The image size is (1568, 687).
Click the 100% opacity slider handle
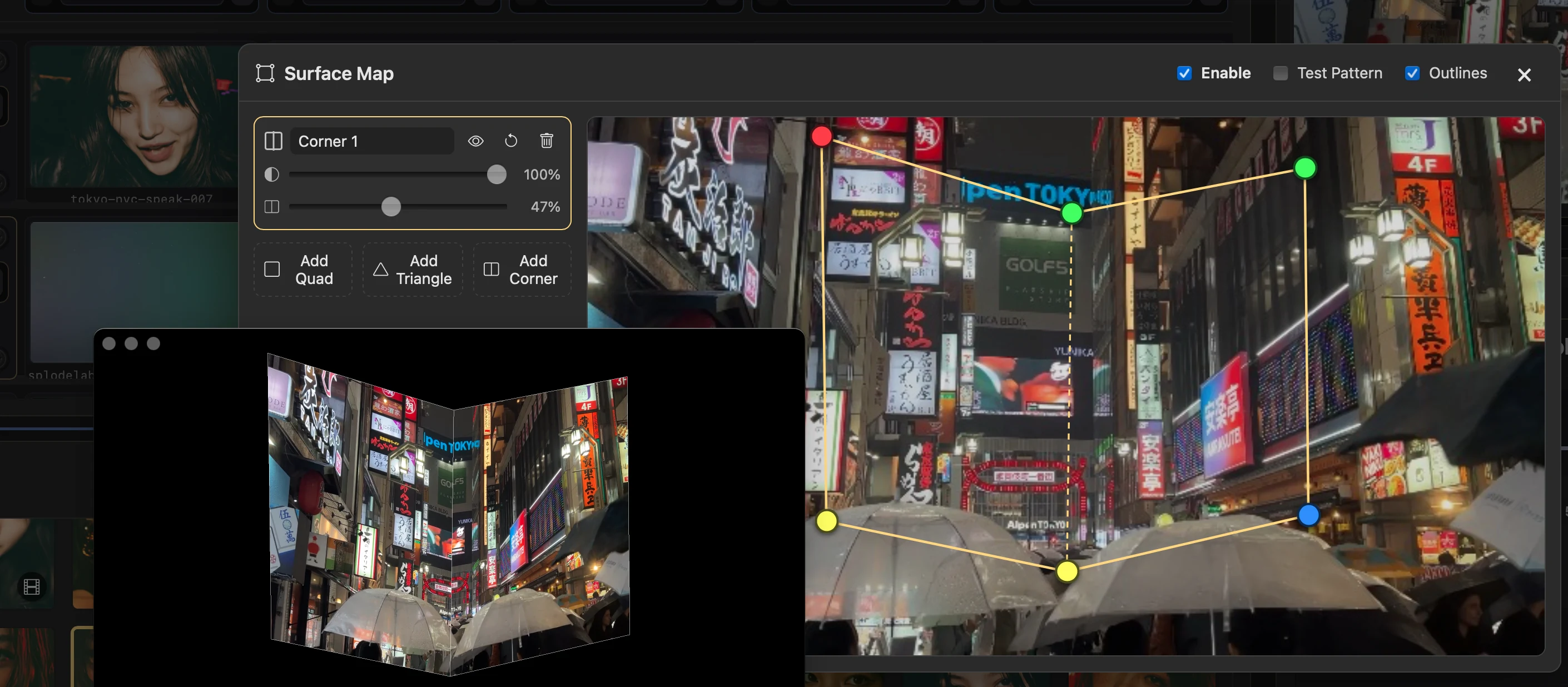click(x=497, y=175)
